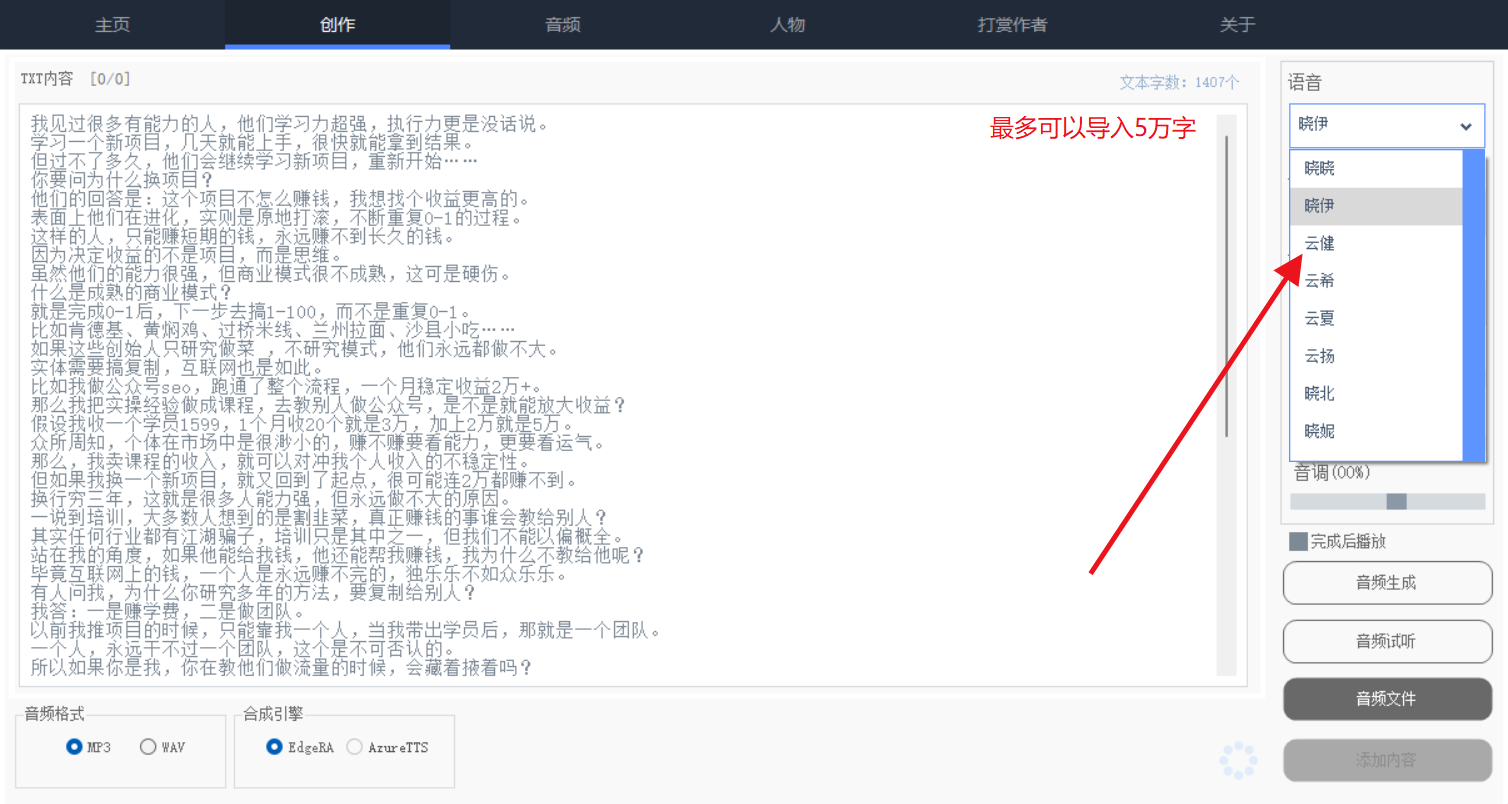Click the line 你要问为什么换项目？
The width and height of the screenshot is (1508, 804).
(122, 181)
